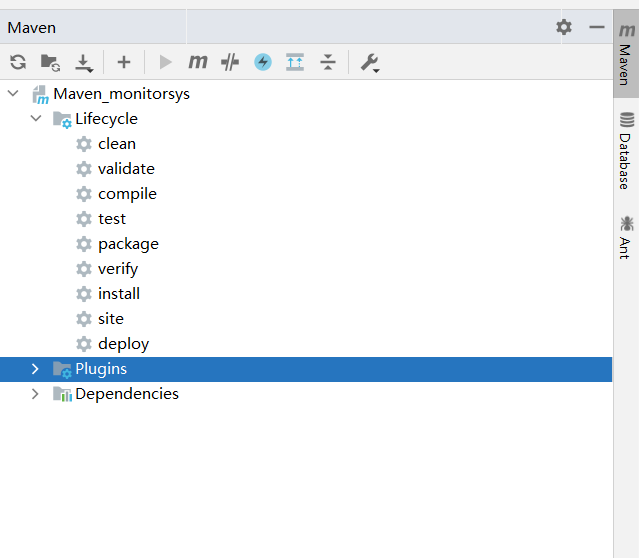Select the deploy lifecycle phase
Image resolution: width=639 pixels, height=558 pixels.
tap(123, 344)
